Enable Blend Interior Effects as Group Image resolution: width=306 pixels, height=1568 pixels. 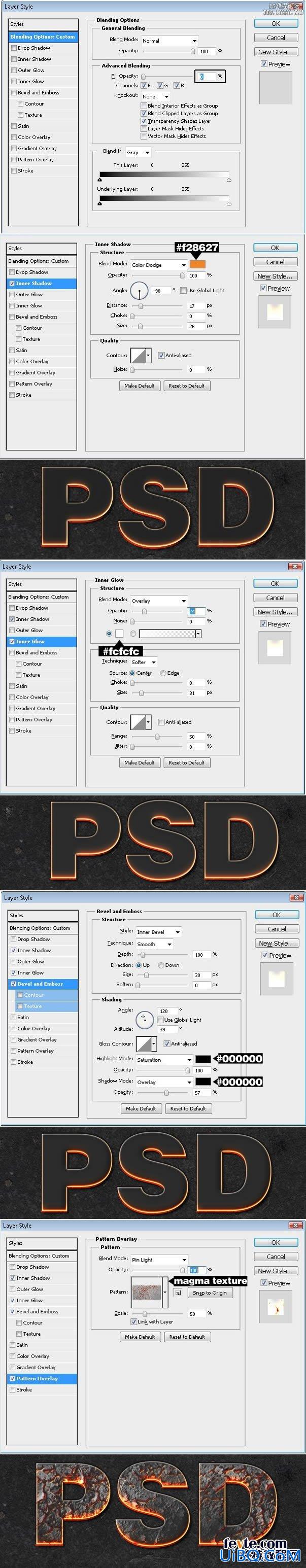(x=144, y=106)
